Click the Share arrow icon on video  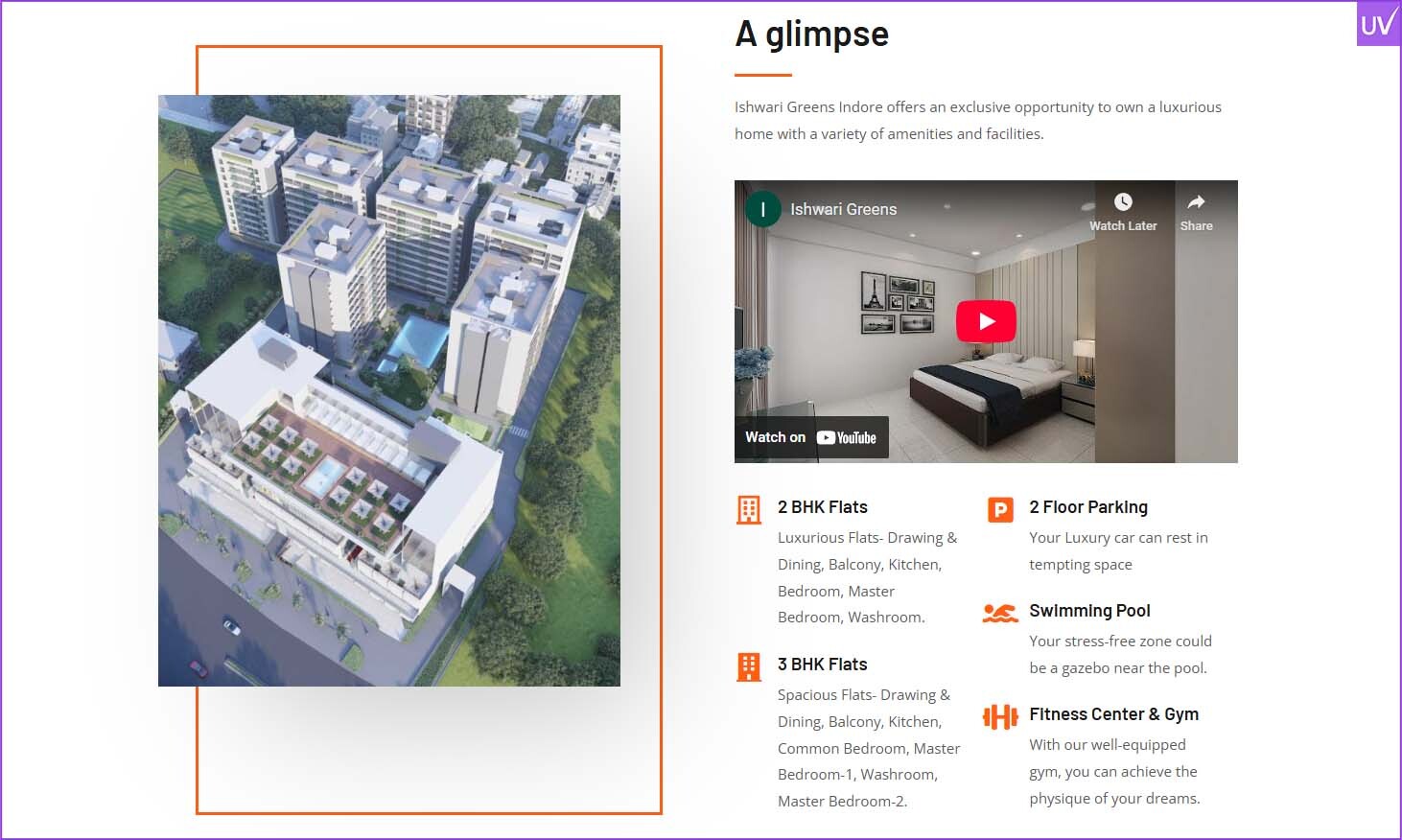tap(1196, 201)
